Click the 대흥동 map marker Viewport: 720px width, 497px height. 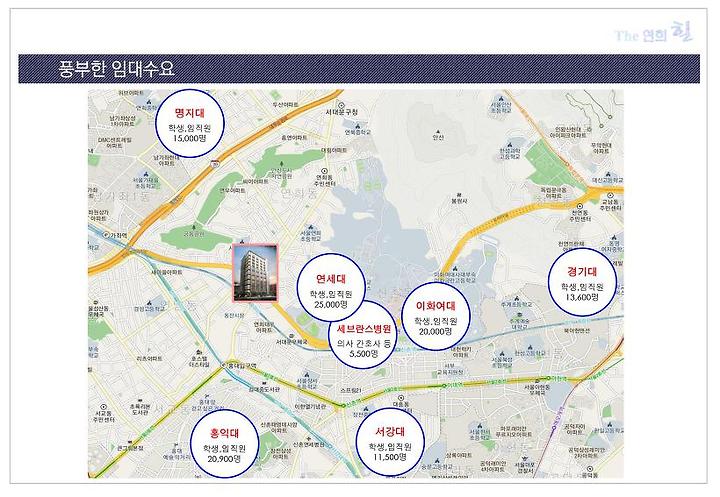pyautogui.click(x=401, y=401)
